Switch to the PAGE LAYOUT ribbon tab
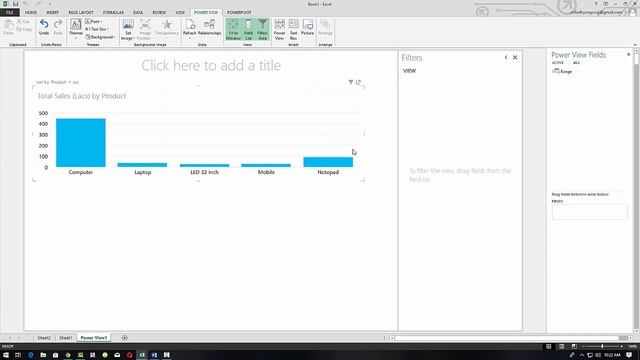Viewport: 640px width, 360px height. click(81, 12)
